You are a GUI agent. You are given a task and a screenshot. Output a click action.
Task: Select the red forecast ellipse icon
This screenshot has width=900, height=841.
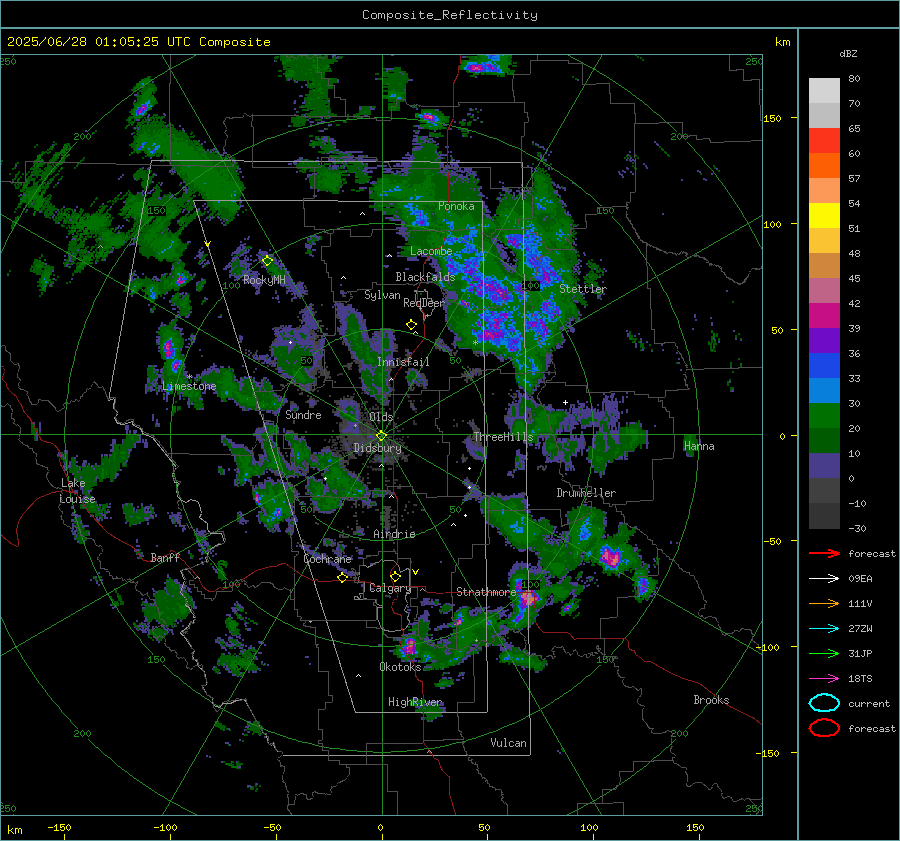pyautogui.click(x=824, y=728)
